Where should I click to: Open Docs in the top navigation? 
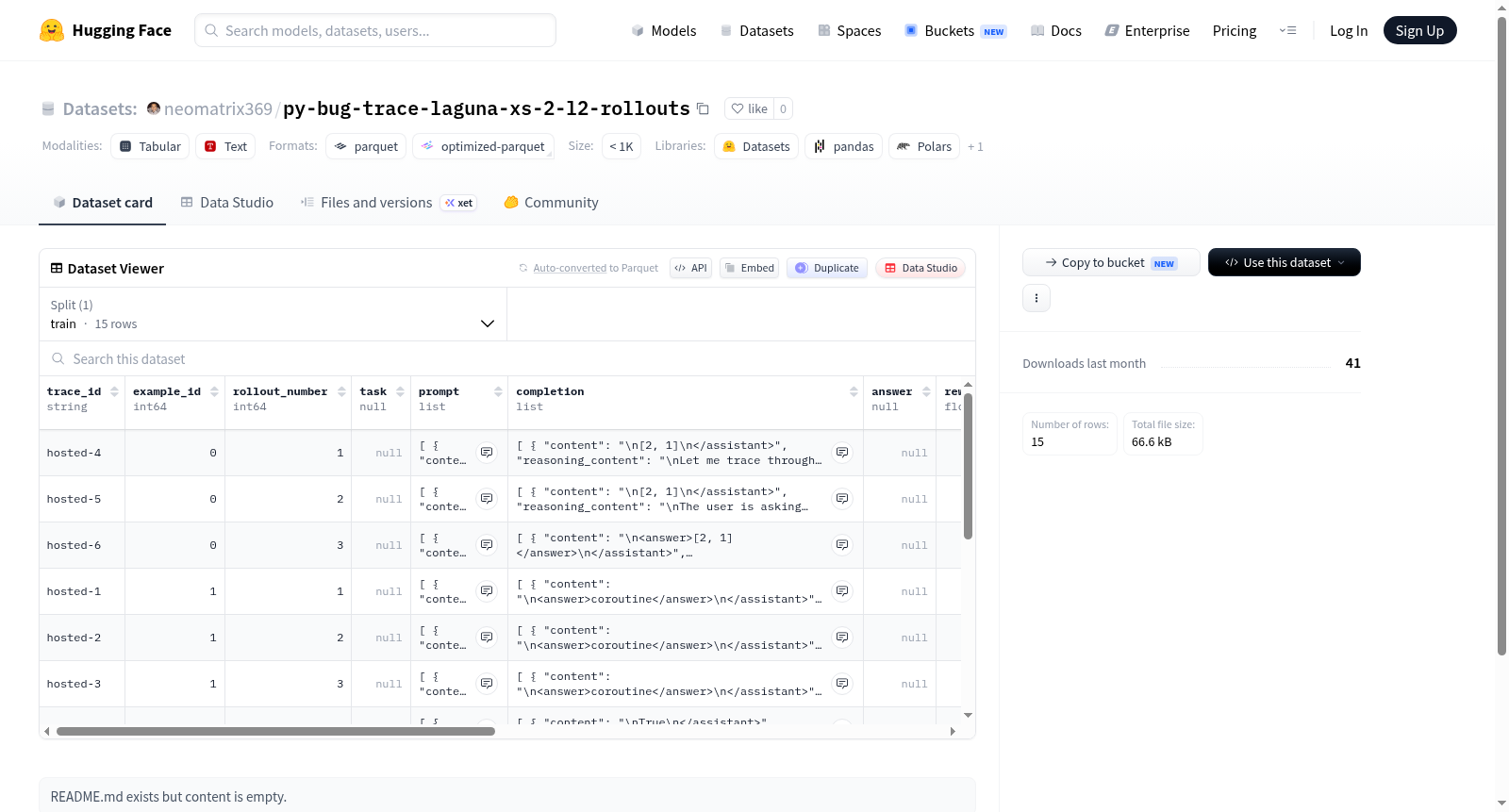1055,30
